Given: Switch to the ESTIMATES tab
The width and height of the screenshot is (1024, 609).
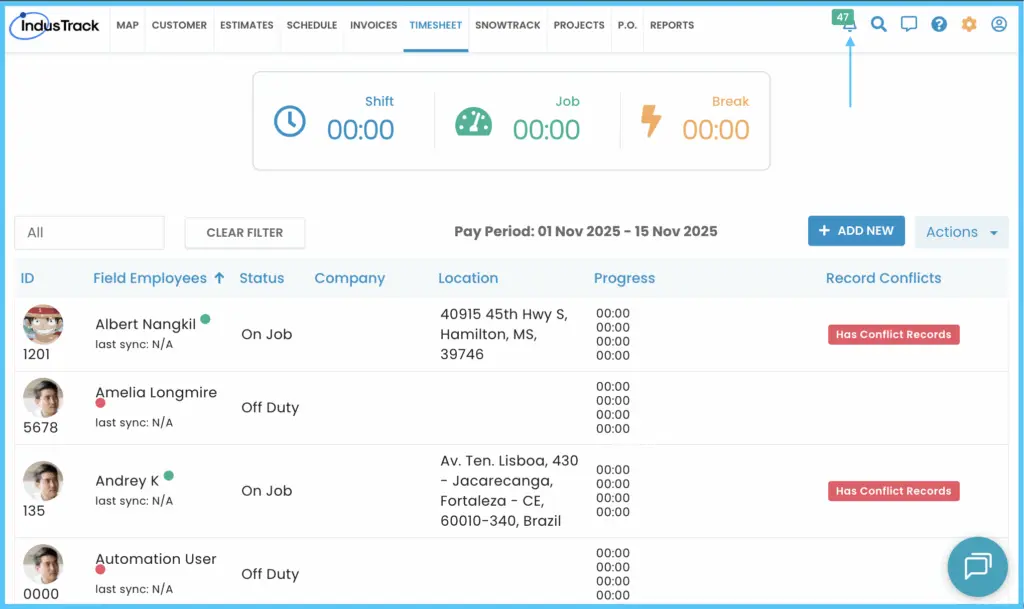Looking at the screenshot, I should click(x=246, y=25).
